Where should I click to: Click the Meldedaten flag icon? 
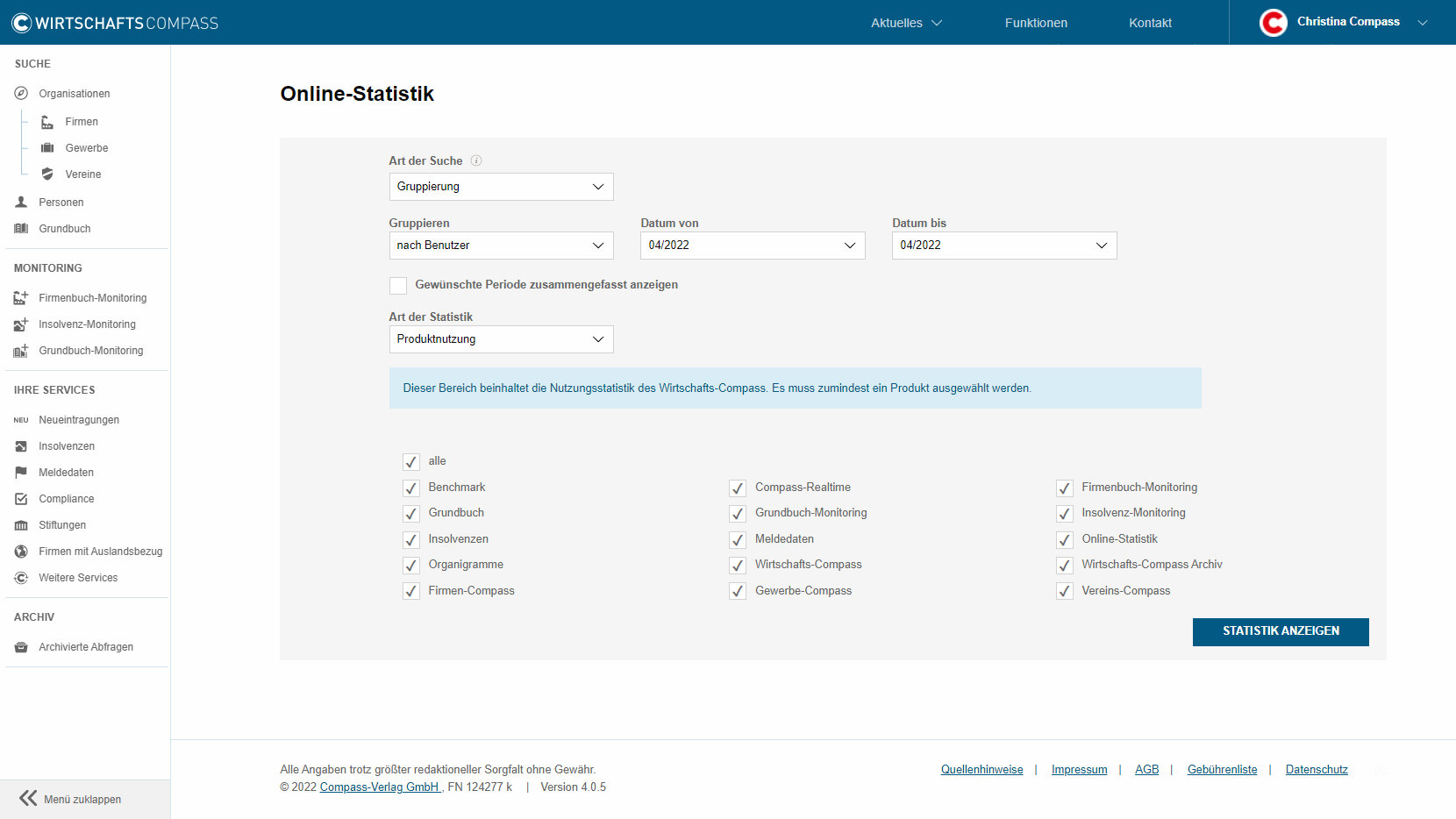[21, 473]
